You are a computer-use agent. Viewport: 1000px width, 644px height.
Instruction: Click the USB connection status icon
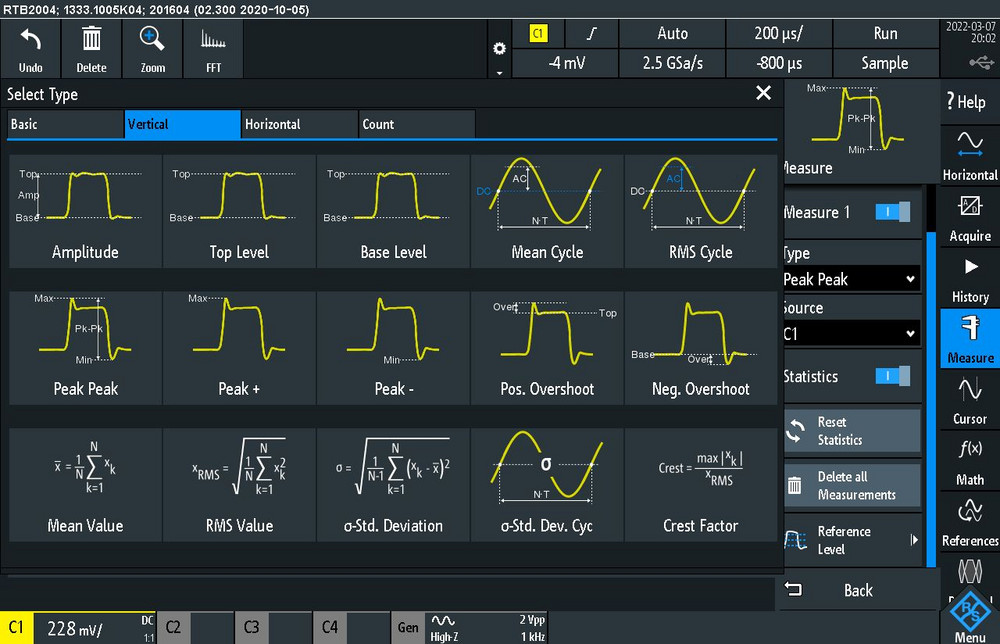[x=982, y=62]
